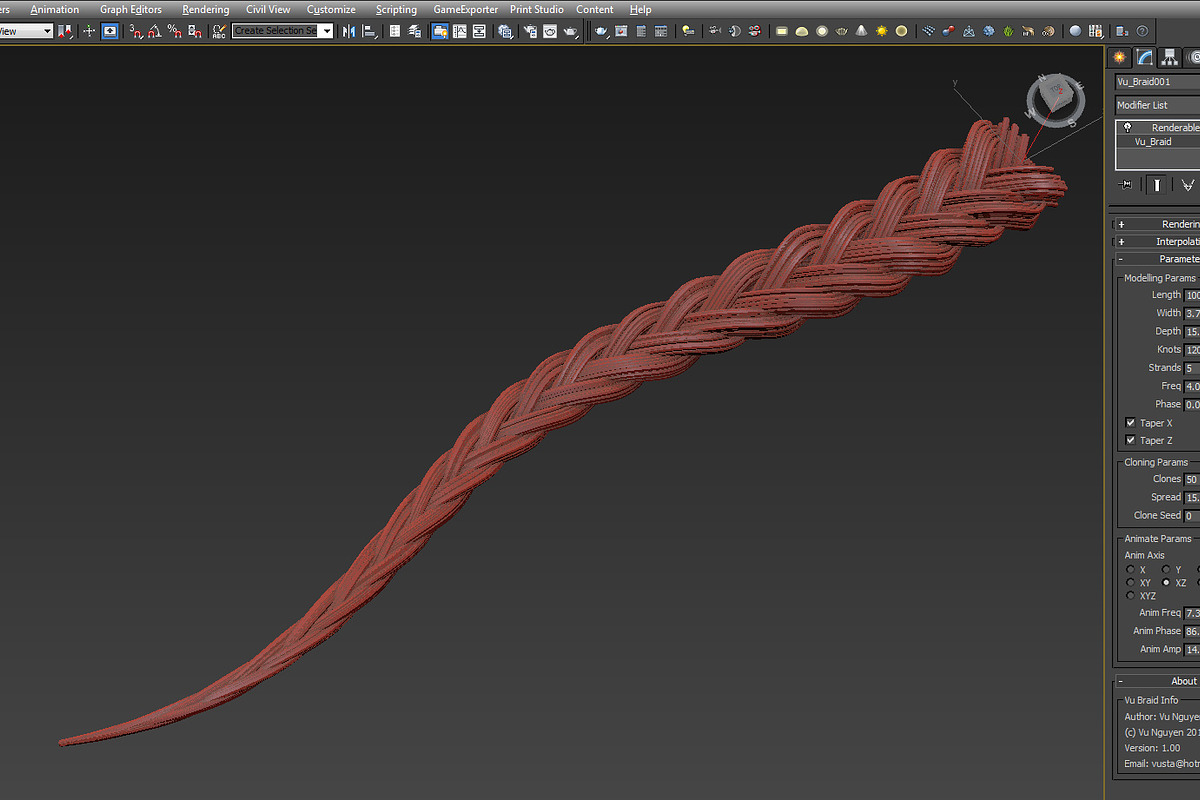Click the Clones value field
The height and width of the screenshot is (800, 1200).
click(1192, 479)
